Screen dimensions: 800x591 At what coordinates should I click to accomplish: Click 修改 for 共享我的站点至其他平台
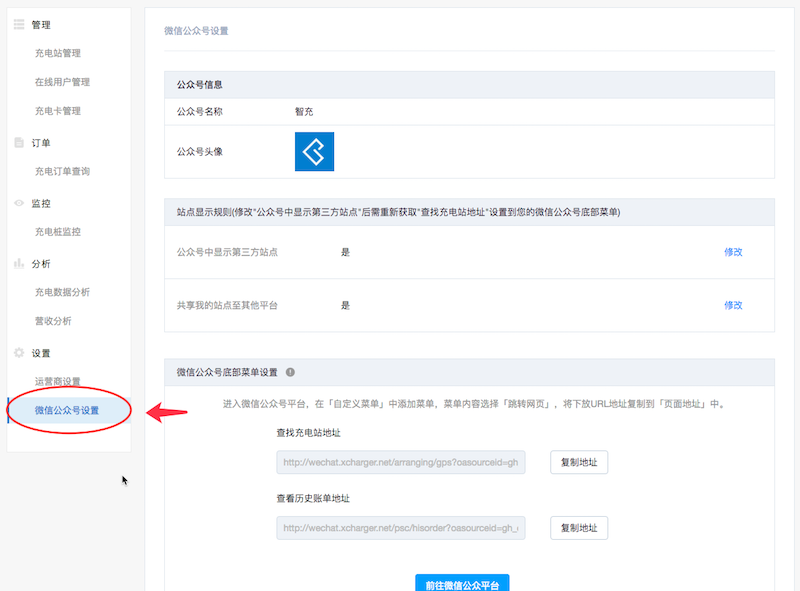click(733, 305)
